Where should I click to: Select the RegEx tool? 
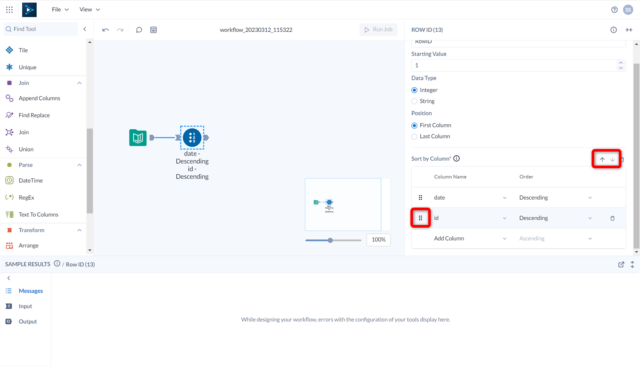tap(26, 197)
